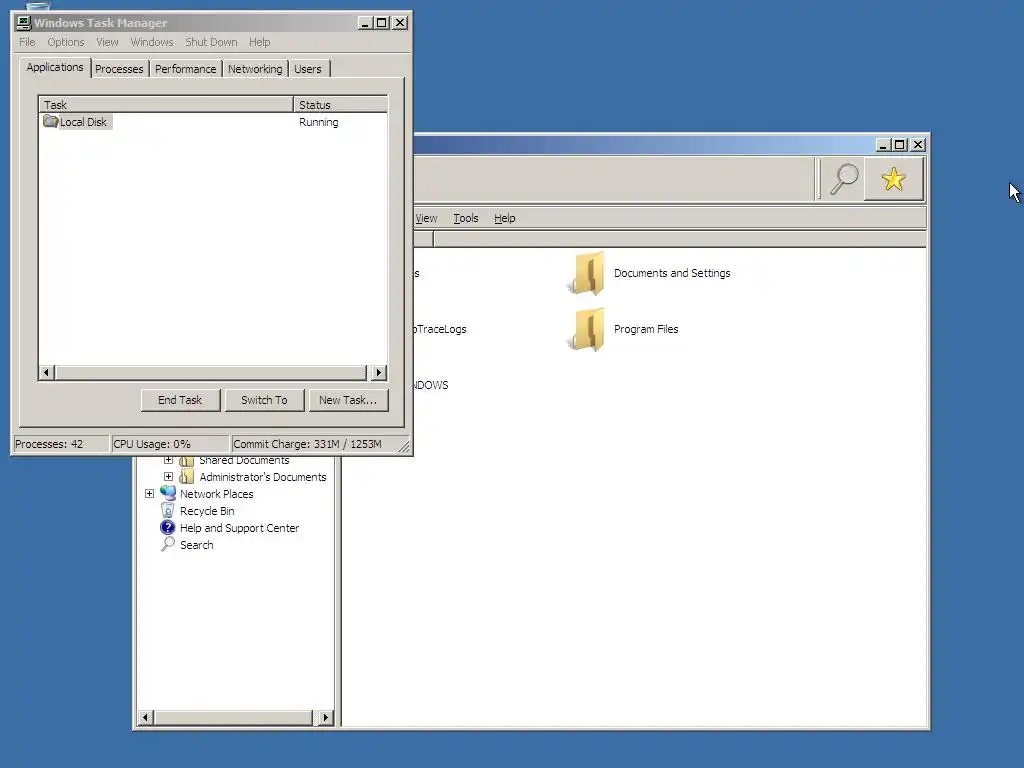
Task: Click the End Task button
Action: click(x=180, y=400)
